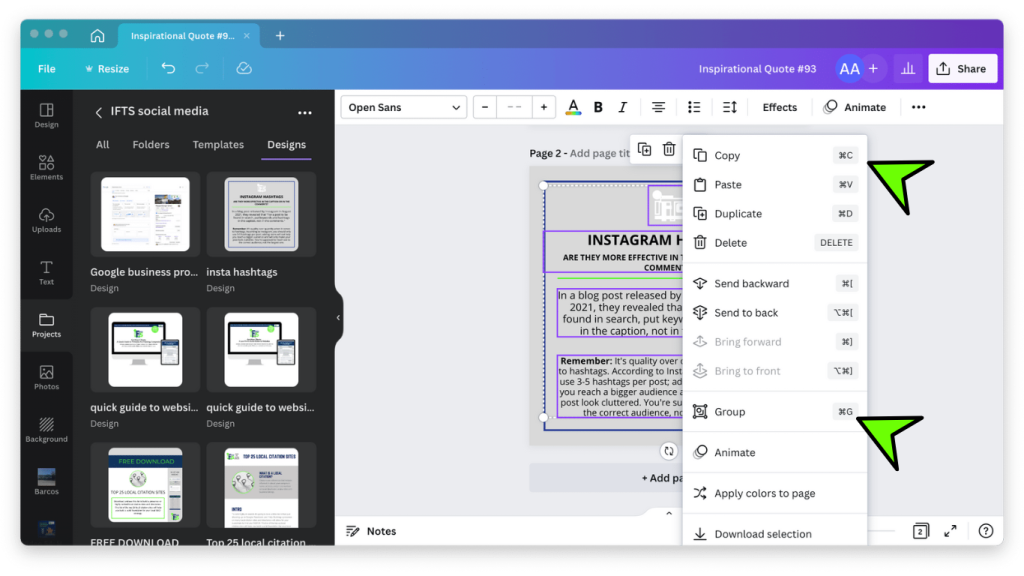Switch to the Designs tab
The width and height of the screenshot is (1024, 576).
[286, 144]
